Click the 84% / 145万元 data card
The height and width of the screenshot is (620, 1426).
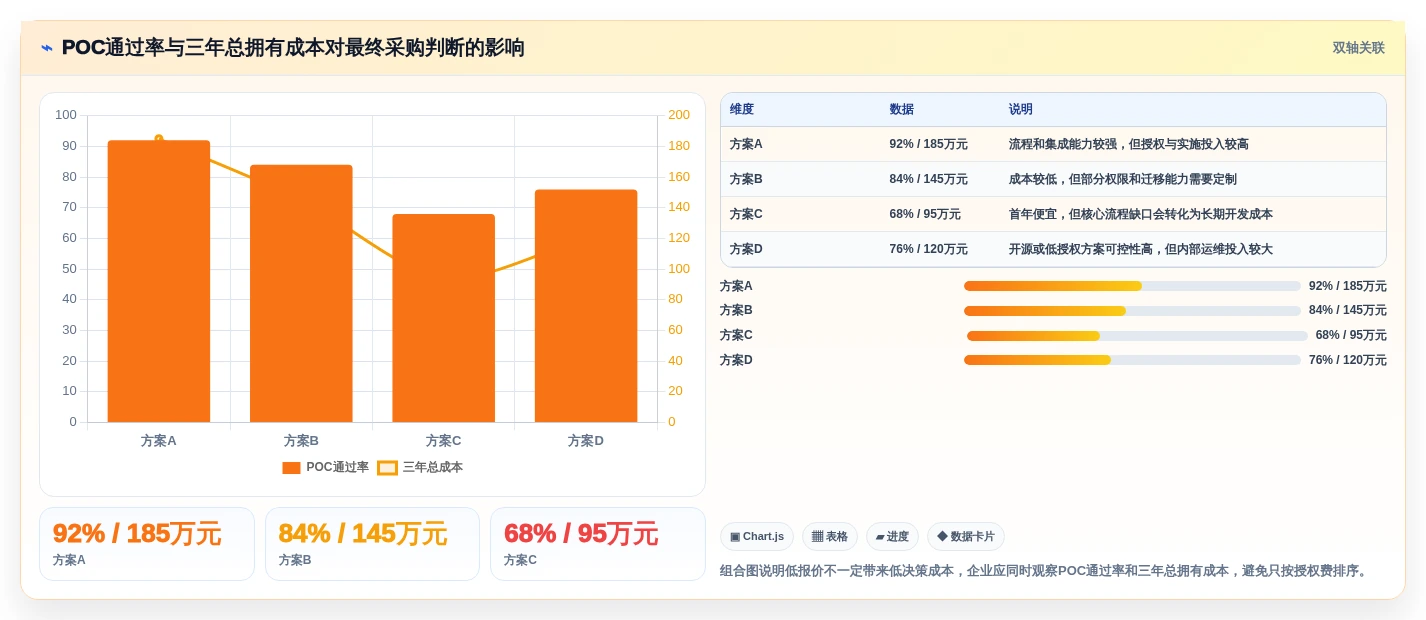[x=372, y=544]
